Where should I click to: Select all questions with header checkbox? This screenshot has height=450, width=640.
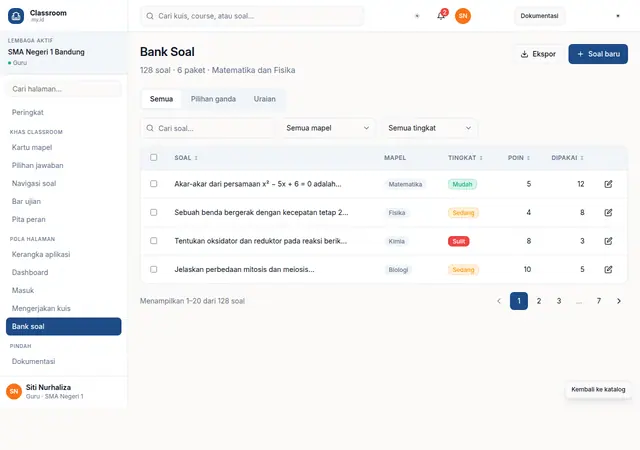(x=153, y=158)
